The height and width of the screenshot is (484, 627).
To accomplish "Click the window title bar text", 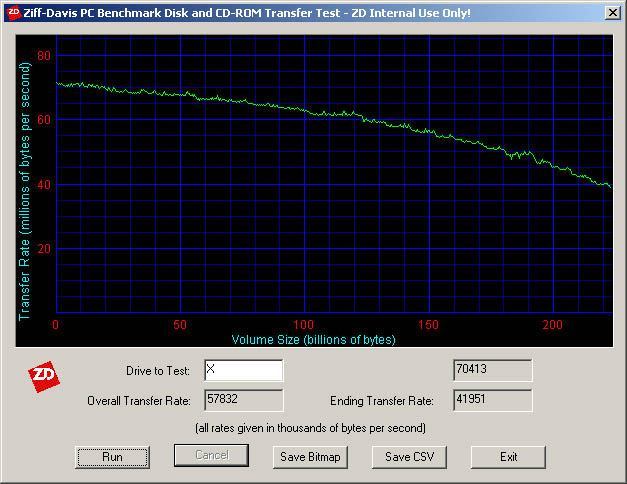I will 247,13.
